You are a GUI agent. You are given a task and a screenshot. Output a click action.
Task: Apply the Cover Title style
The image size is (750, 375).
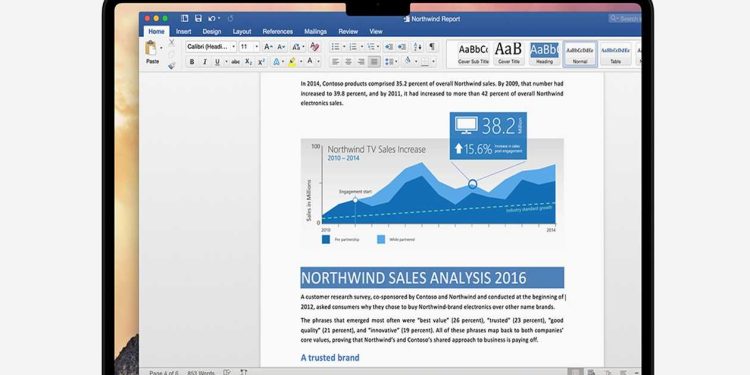tap(508, 54)
